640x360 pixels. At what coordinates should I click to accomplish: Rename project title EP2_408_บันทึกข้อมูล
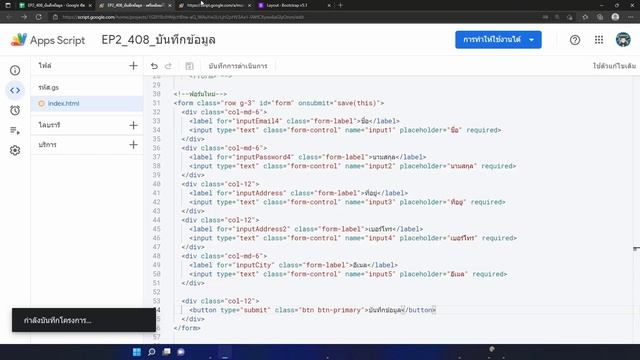pos(158,40)
